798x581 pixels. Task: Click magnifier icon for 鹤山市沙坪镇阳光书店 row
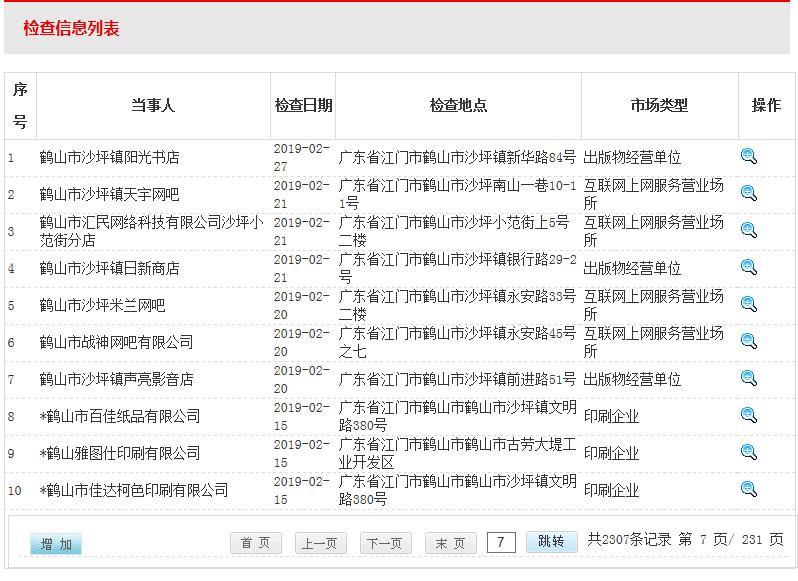(x=748, y=156)
